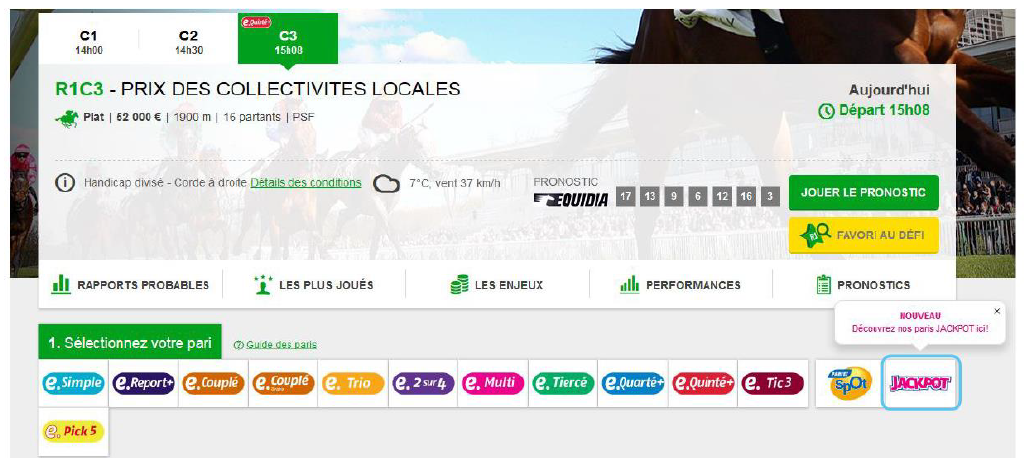Select the e.Tic3 bet type
The width and height of the screenshot is (1034, 458).
tap(772, 383)
